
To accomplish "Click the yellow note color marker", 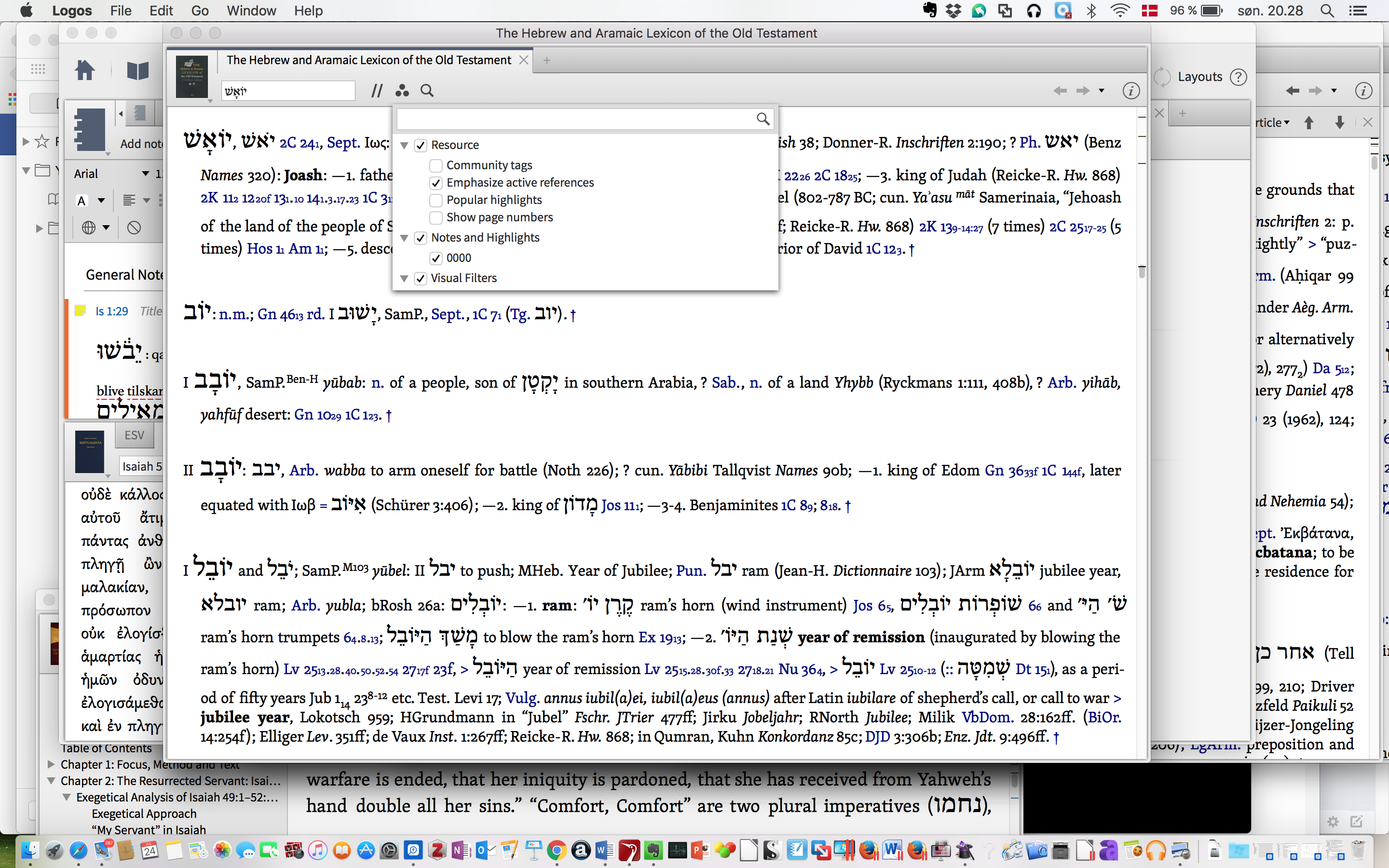I will [81, 311].
